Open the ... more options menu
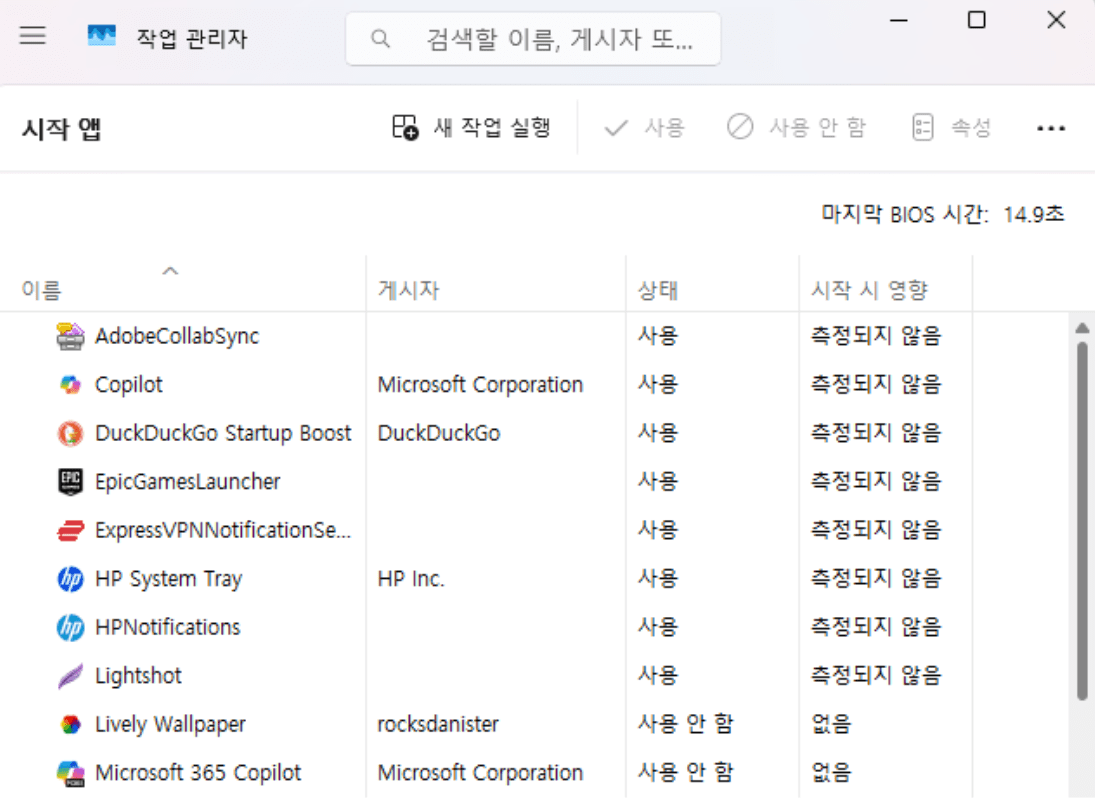The width and height of the screenshot is (1095, 804). pyautogui.click(x=1051, y=128)
